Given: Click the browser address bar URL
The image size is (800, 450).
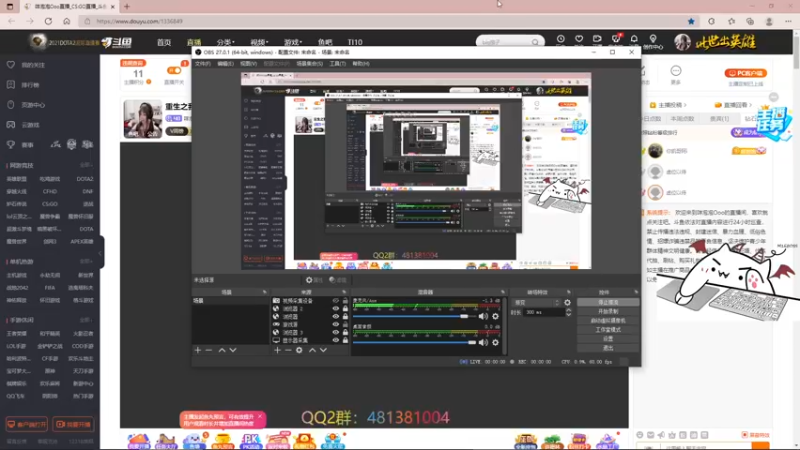Looking at the screenshot, I should click(139, 21).
